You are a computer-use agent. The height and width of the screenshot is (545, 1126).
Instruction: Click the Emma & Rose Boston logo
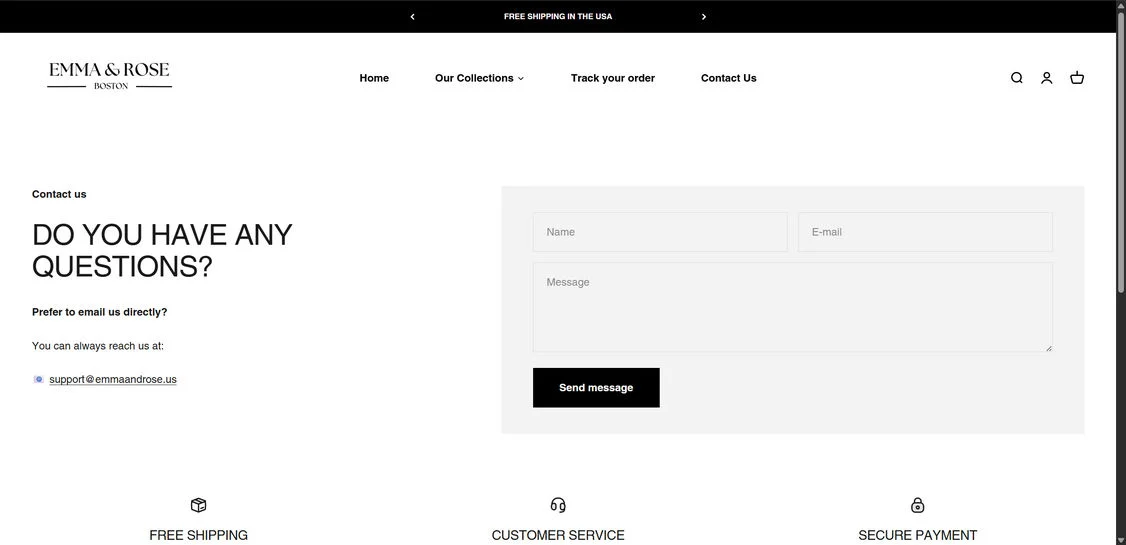click(109, 75)
